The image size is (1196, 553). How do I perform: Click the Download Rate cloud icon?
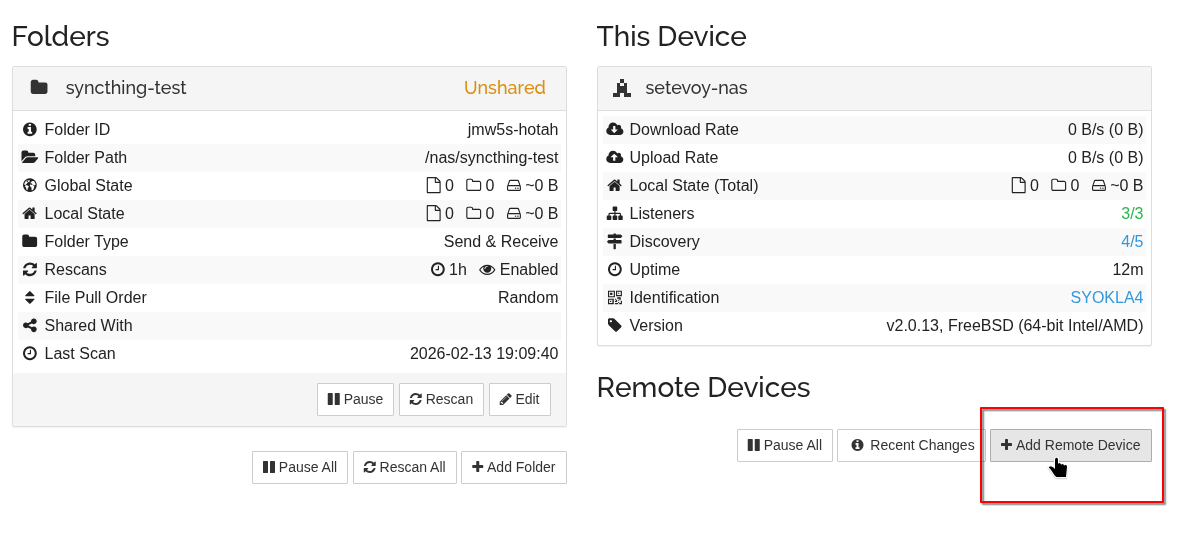(615, 129)
